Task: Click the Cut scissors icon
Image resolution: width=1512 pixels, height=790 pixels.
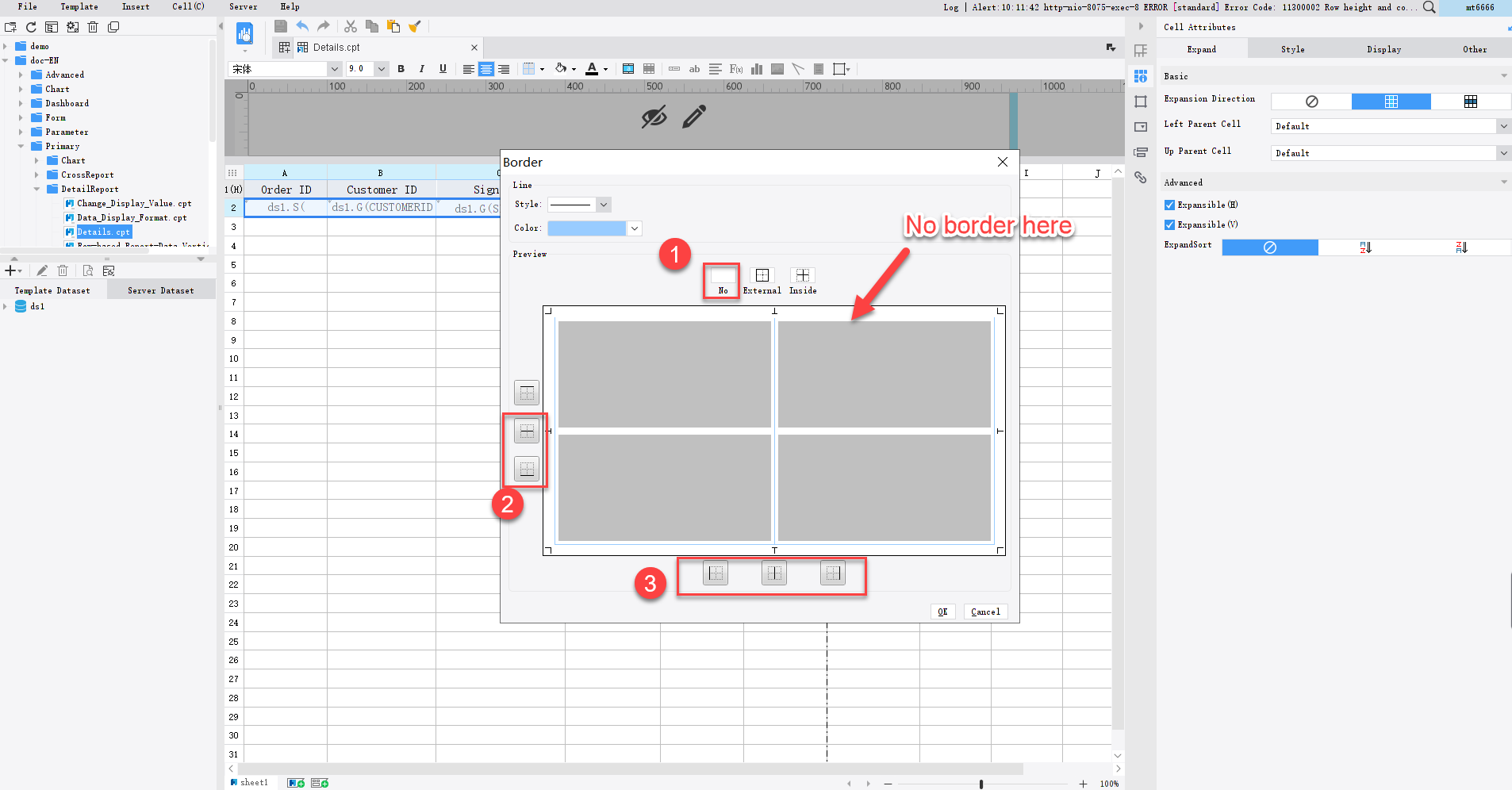Action: point(350,26)
